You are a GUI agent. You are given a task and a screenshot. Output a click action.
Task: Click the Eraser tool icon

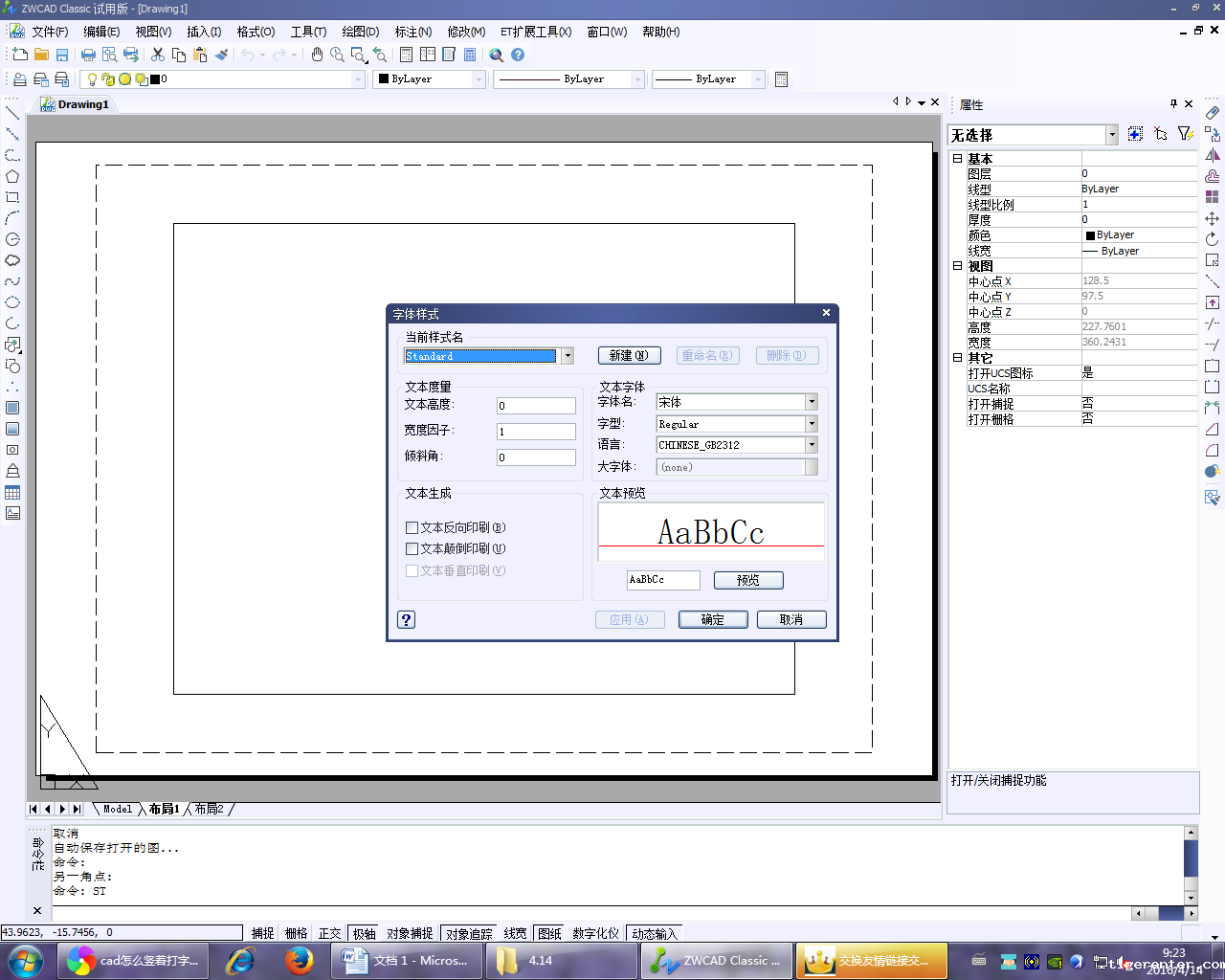(1212, 112)
